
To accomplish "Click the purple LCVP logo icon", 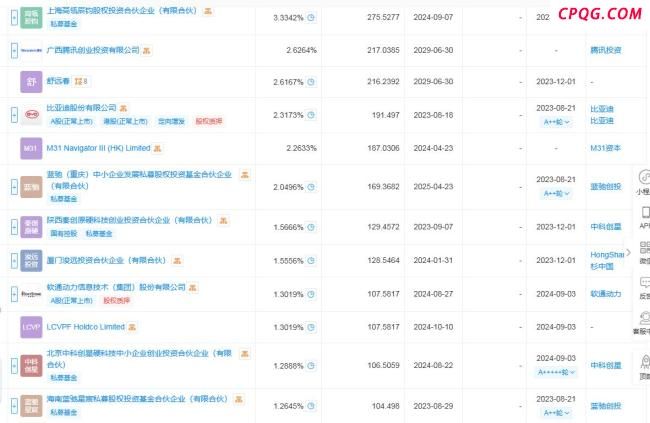I will point(31,327).
